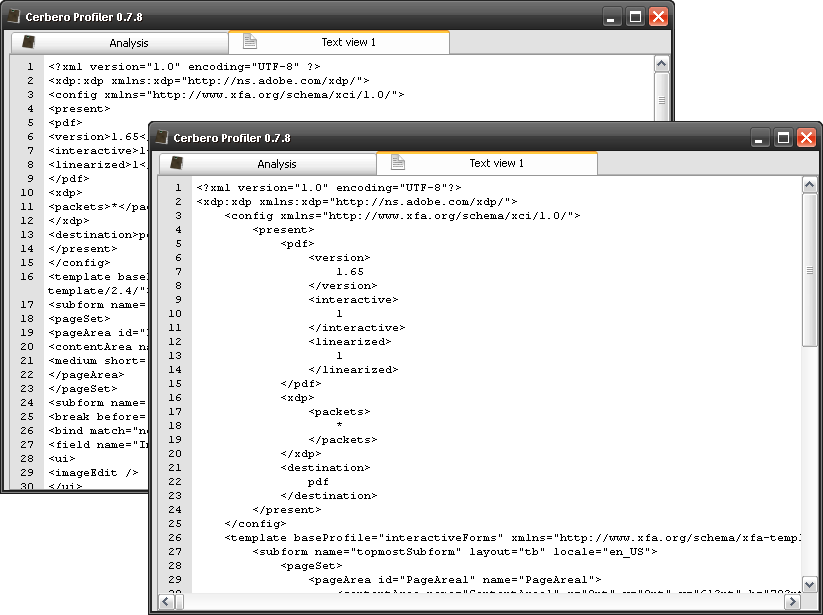Click scroll right arrow in front window

click(794, 601)
